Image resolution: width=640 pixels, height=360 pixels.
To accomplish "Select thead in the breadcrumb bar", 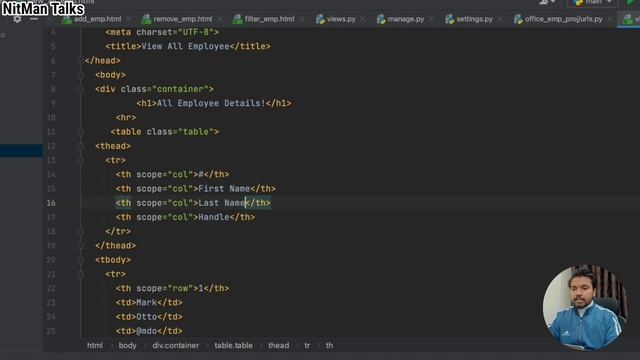I will [x=278, y=345].
